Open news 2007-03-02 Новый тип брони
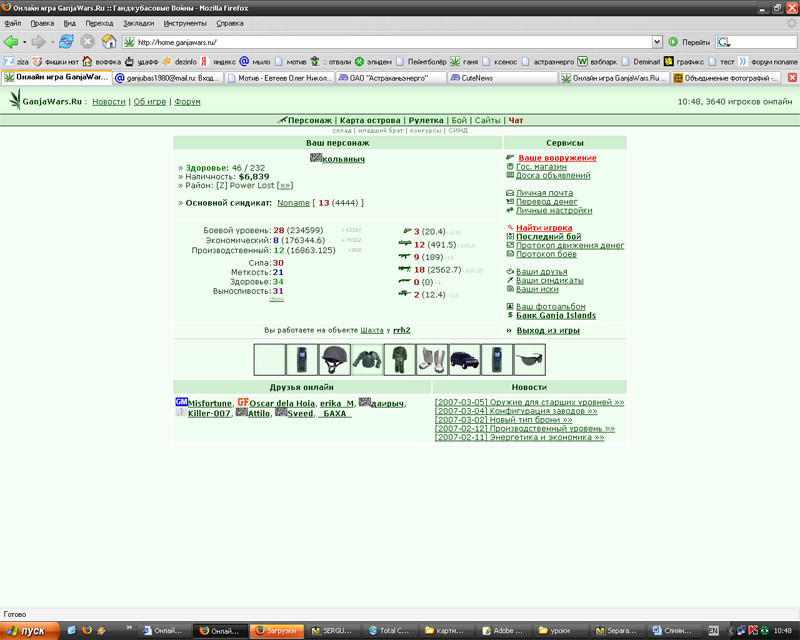 503,420
